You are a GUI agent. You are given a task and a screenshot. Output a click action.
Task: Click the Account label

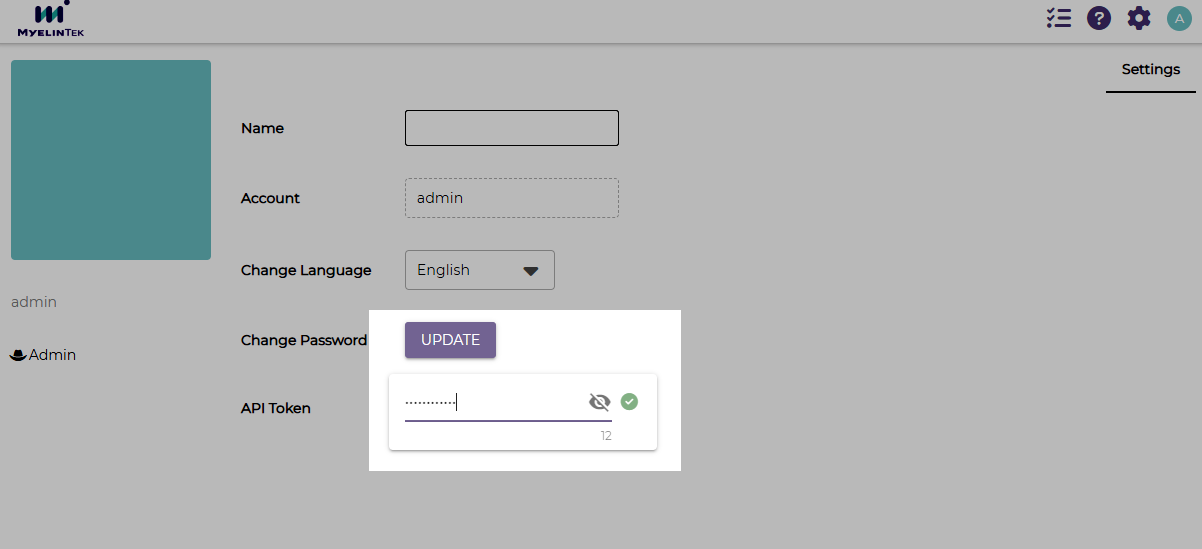tap(270, 198)
